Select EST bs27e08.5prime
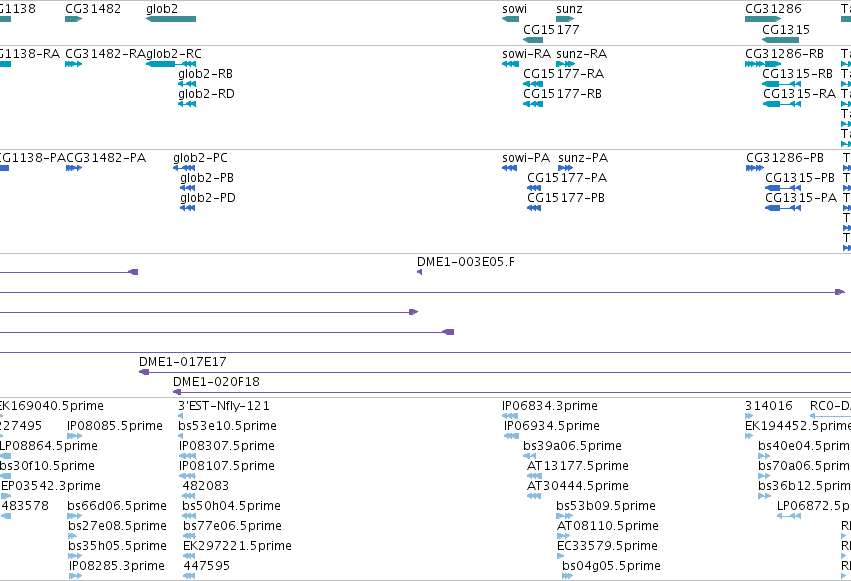 coord(73,536)
